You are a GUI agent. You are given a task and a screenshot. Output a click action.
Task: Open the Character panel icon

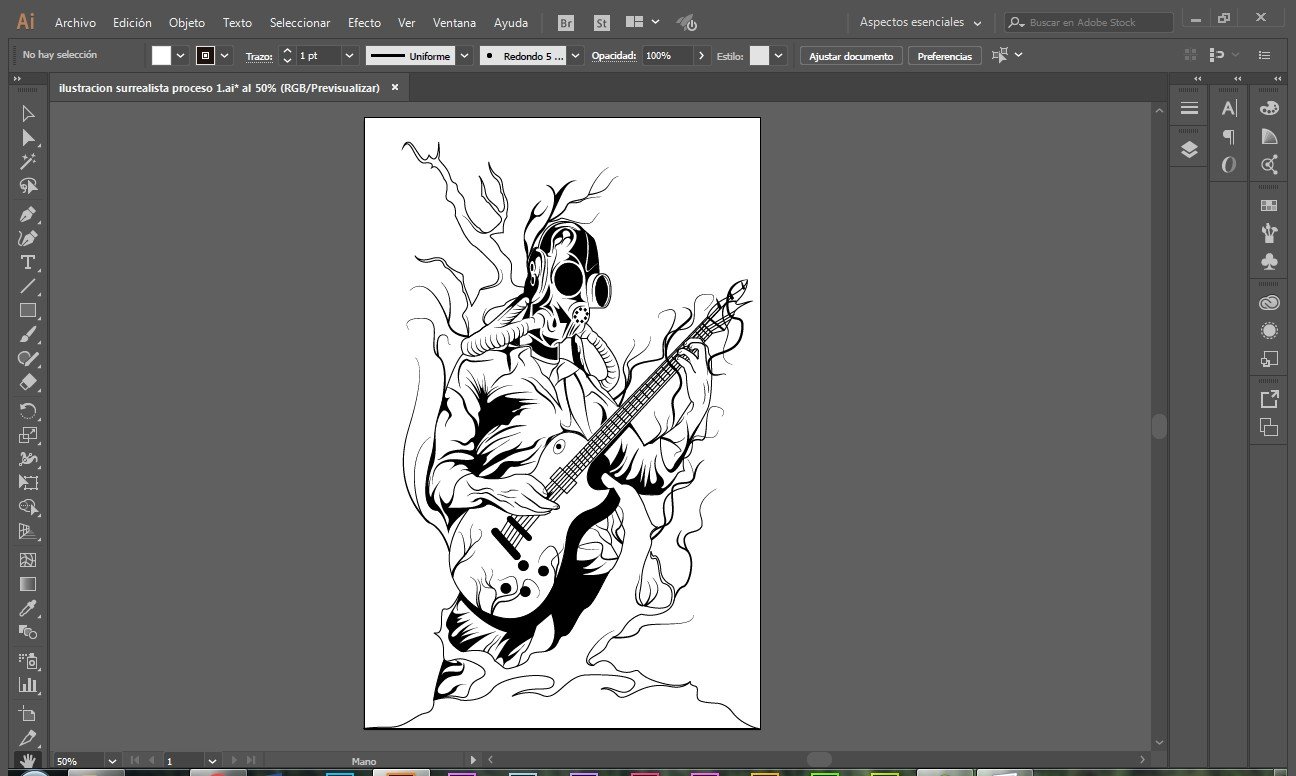pyautogui.click(x=1229, y=108)
